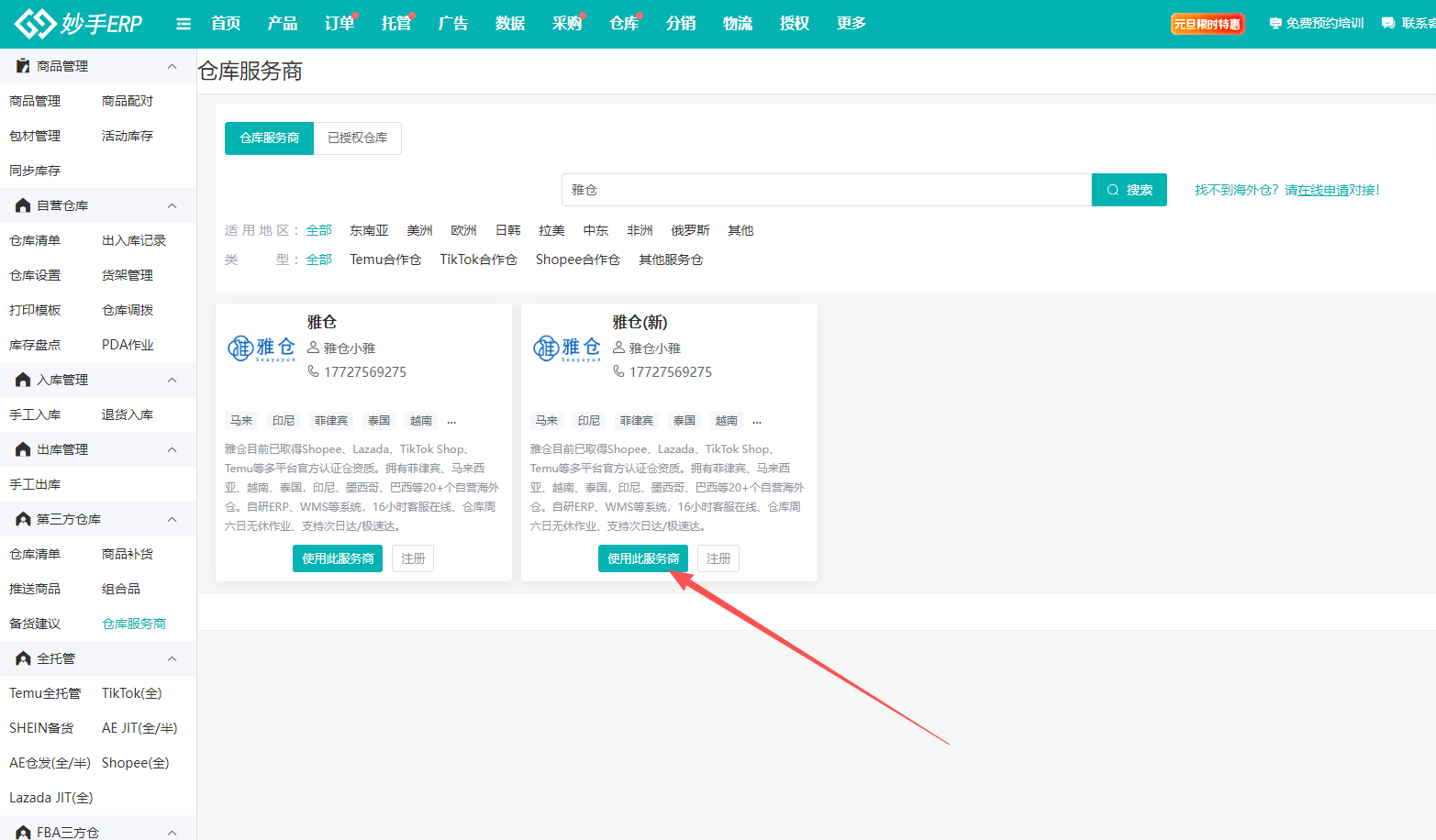Collapse the 第三方仓库 sidebar section

172,519
